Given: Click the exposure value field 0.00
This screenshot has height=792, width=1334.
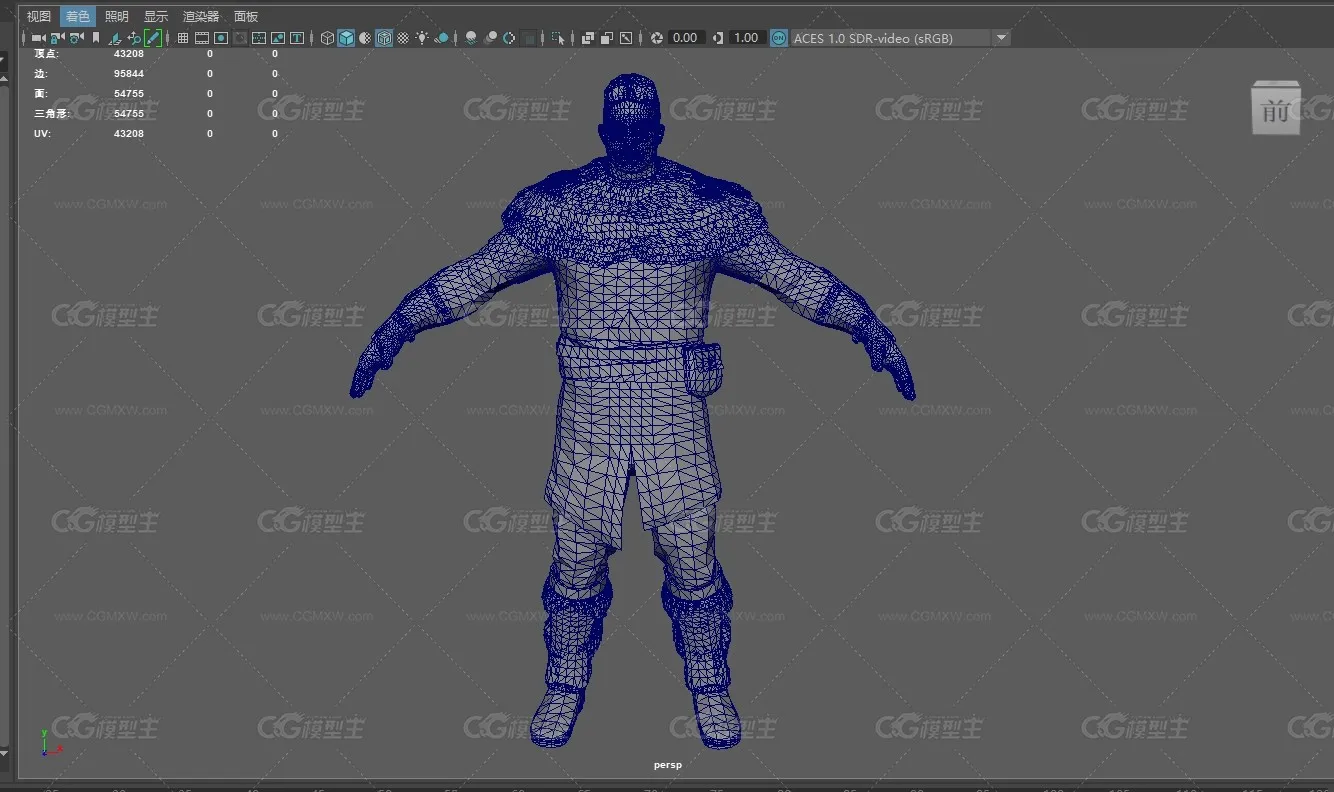Looking at the screenshot, I should (x=685, y=38).
